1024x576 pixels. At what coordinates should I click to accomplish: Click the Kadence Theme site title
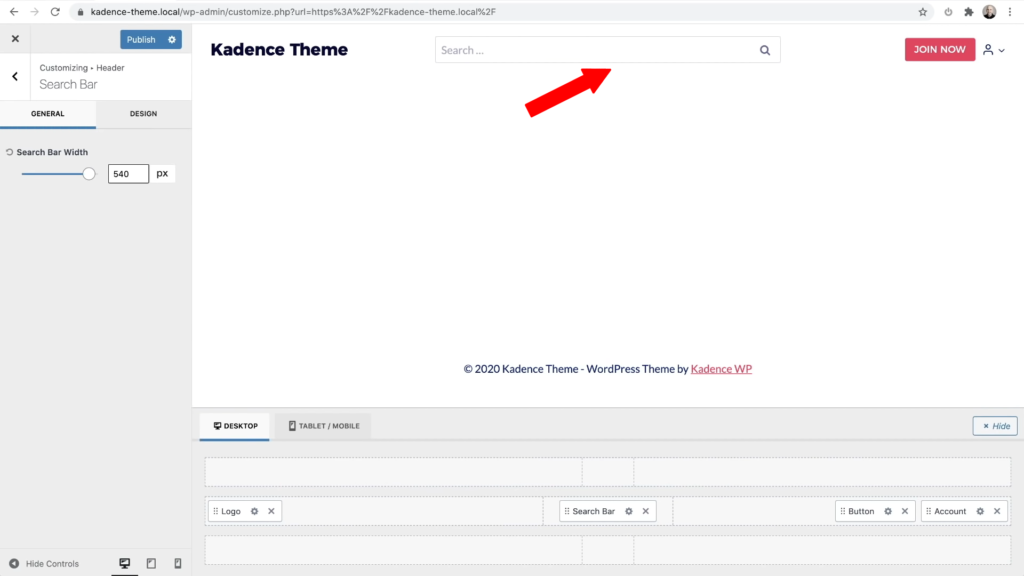click(x=279, y=50)
